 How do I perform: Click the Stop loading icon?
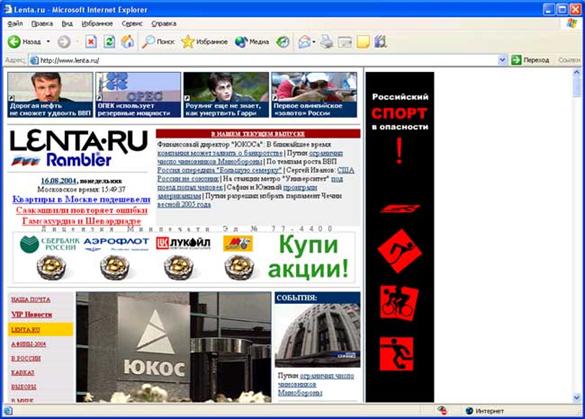(x=91, y=42)
